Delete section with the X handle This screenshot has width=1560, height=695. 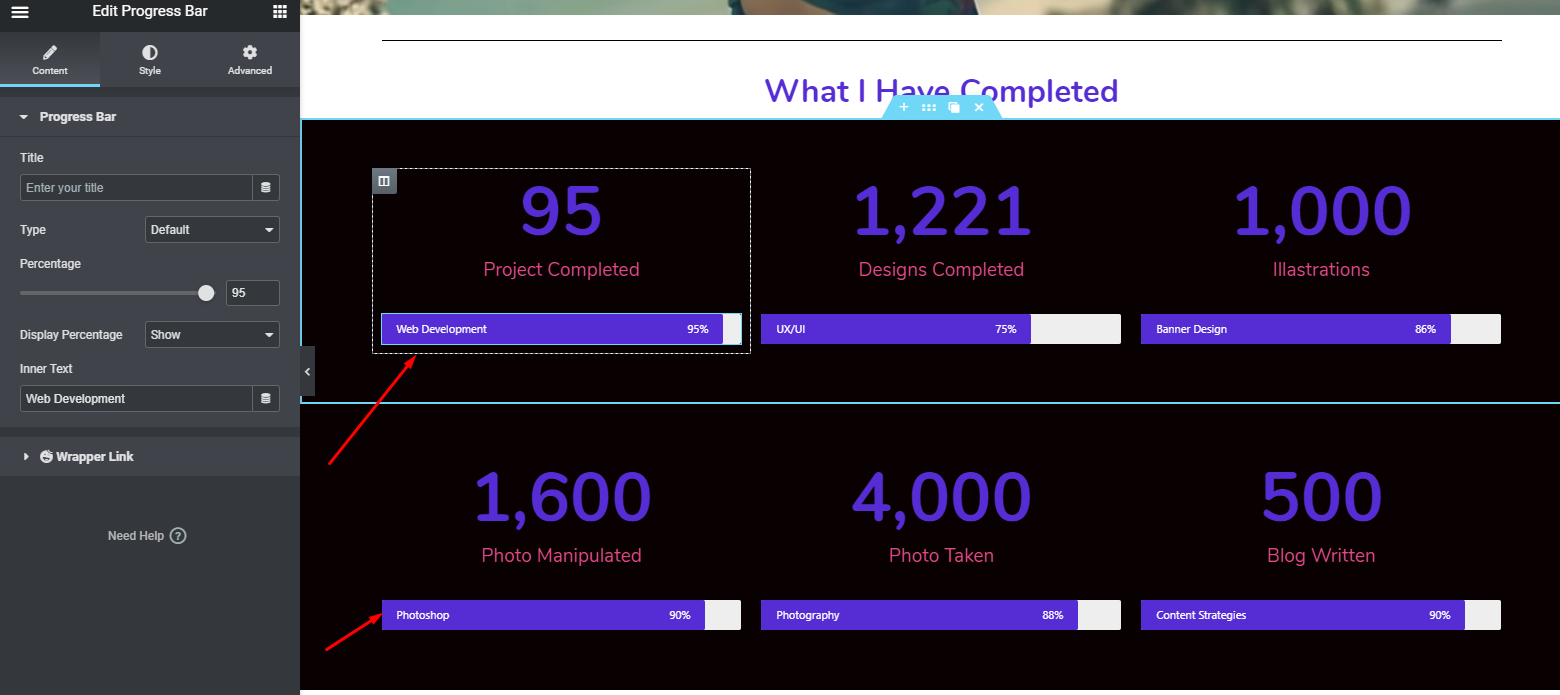point(979,107)
